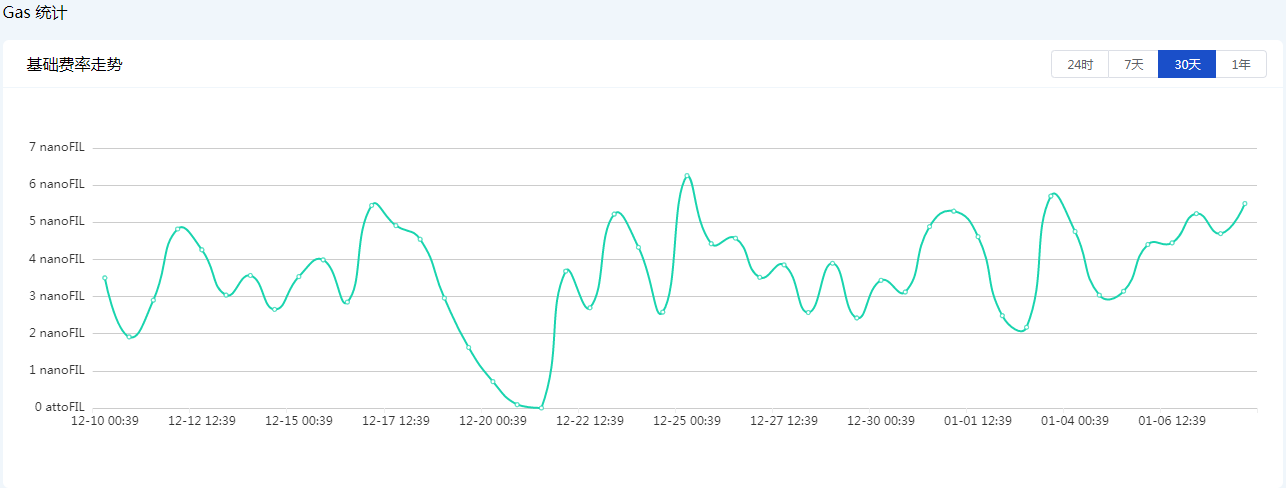
Task: Click the peak data point near 12-12 12:39
Action: pos(178,229)
